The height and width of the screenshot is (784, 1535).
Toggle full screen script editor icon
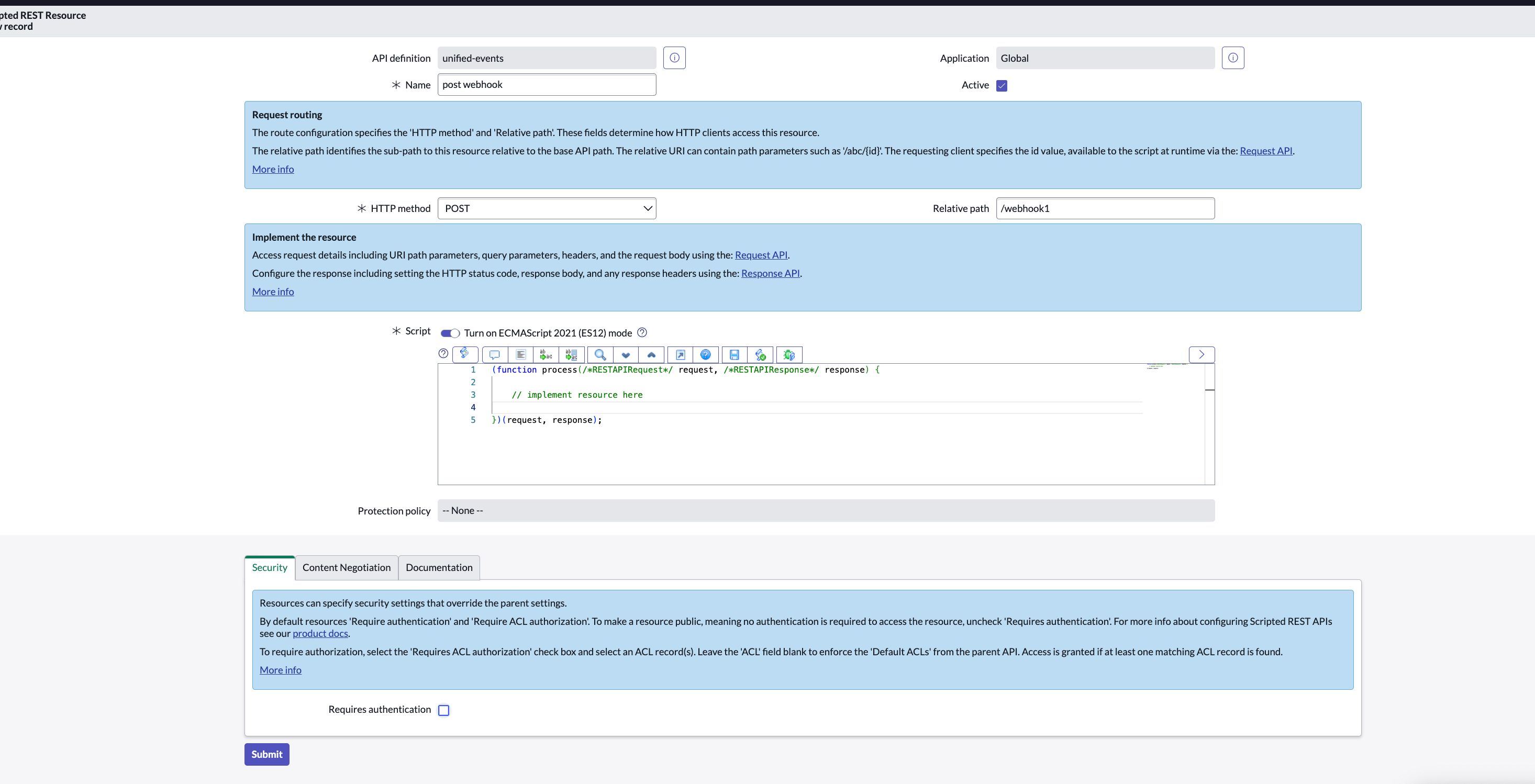coord(680,355)
